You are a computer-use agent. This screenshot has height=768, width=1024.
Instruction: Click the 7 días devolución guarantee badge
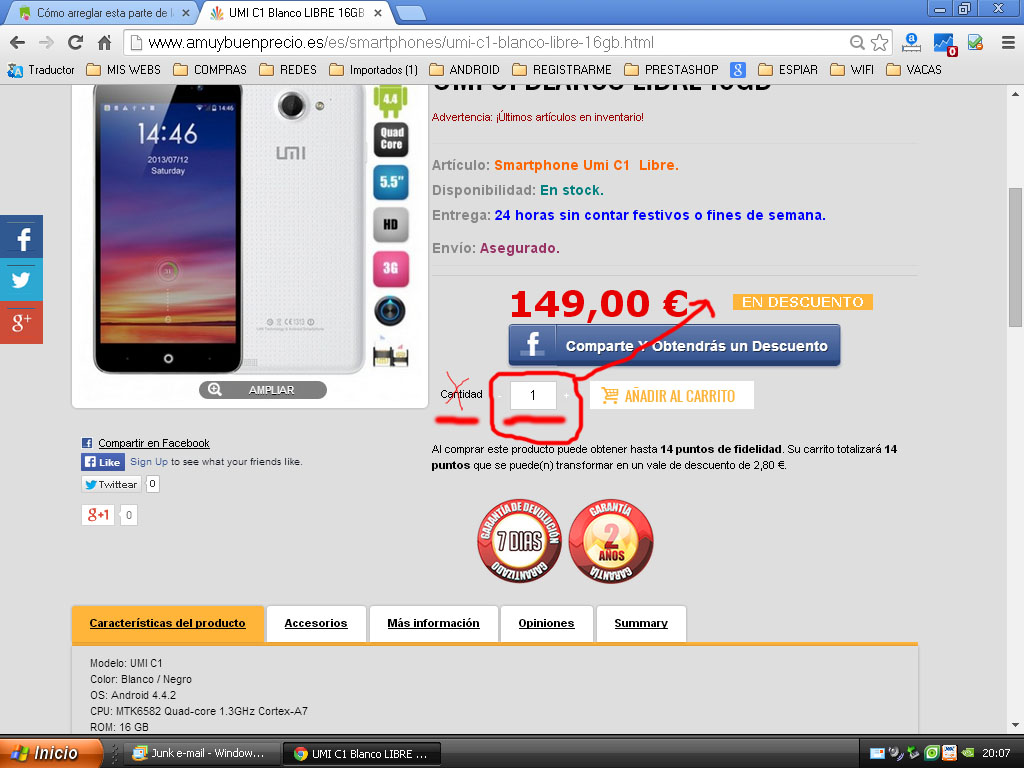pyautogui.click(x=519, y=541)
